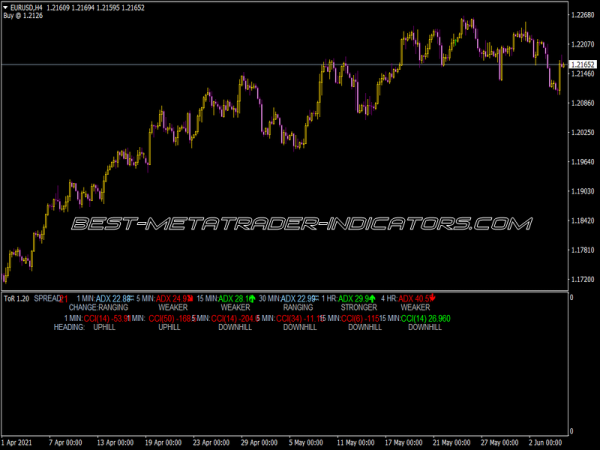
Task: Click the 1.17200 price axis label
Action: [583, 280]
